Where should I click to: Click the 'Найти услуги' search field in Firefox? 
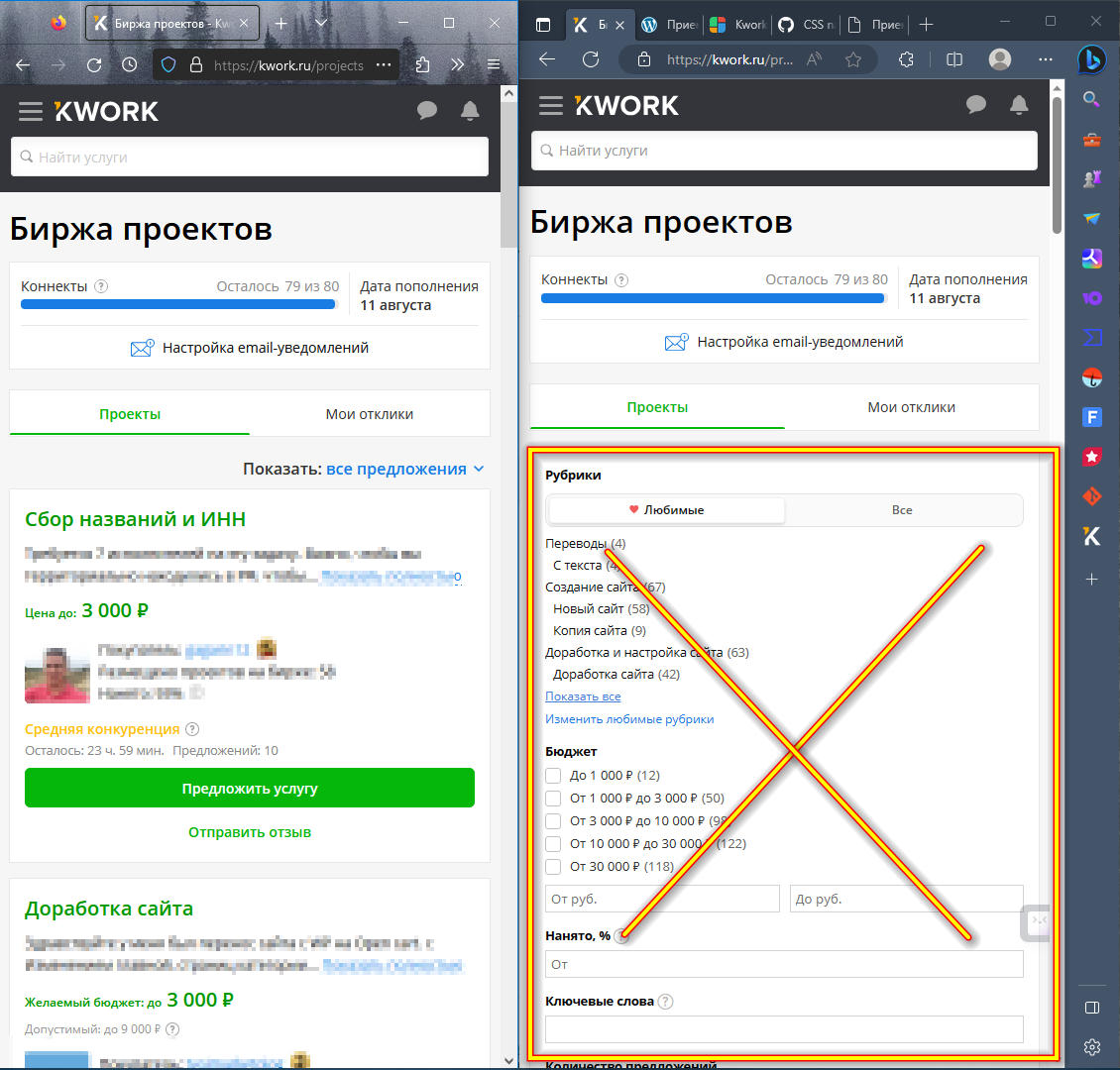coord(250,158)
